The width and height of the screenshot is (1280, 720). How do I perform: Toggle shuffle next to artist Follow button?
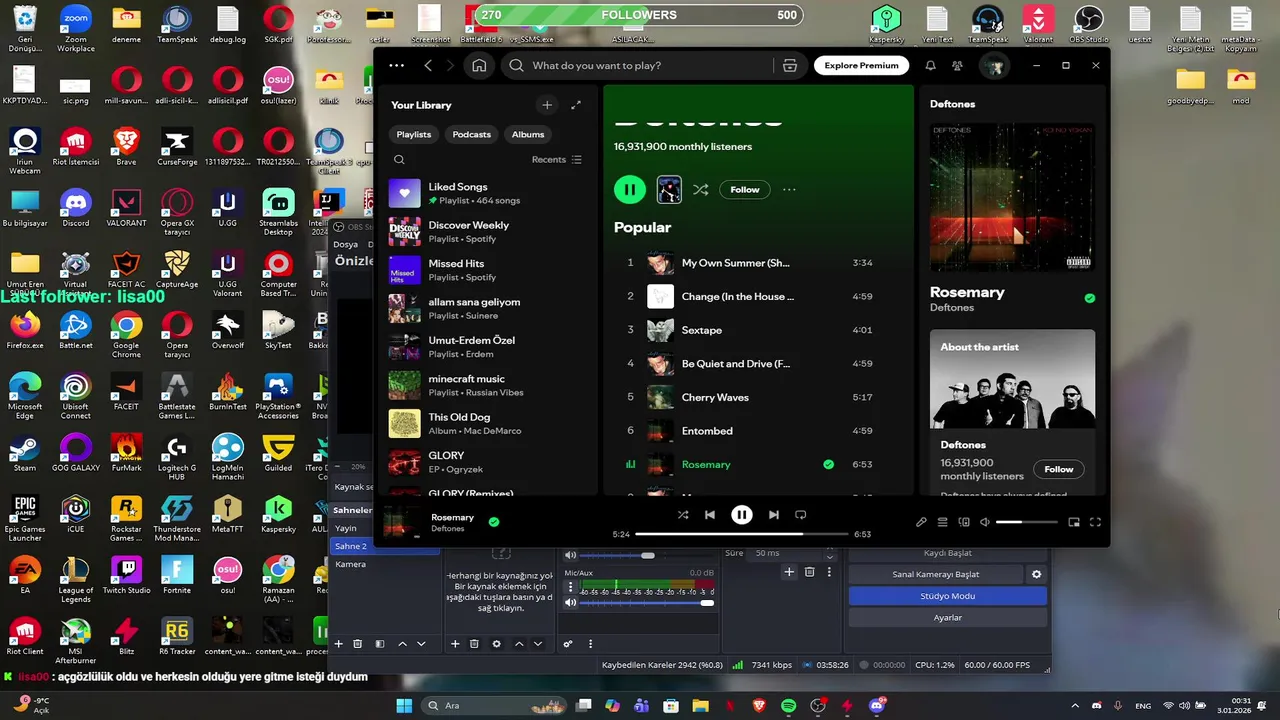(x=701, y=189)
